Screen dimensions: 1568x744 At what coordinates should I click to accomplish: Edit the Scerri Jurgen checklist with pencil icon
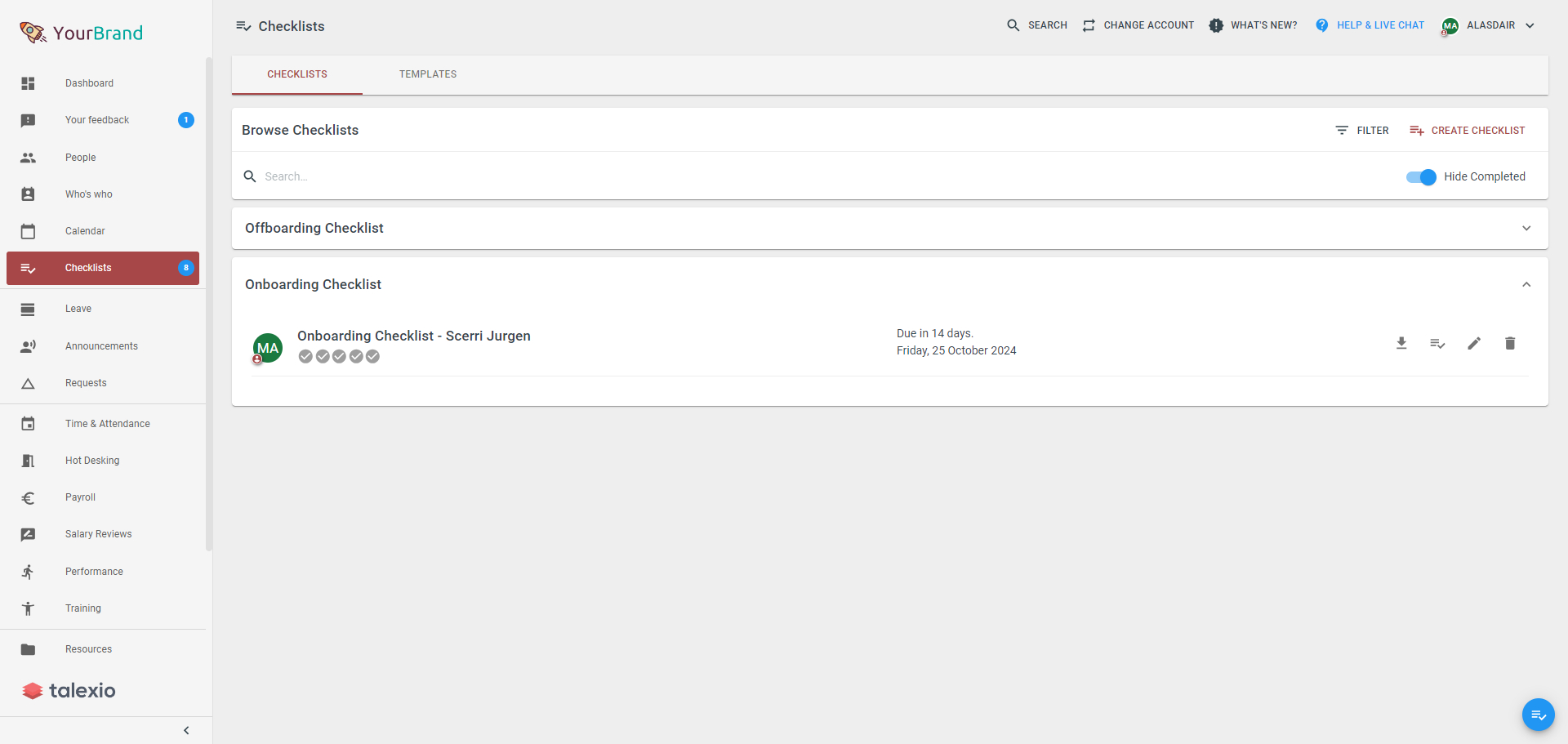(1474, 343)
